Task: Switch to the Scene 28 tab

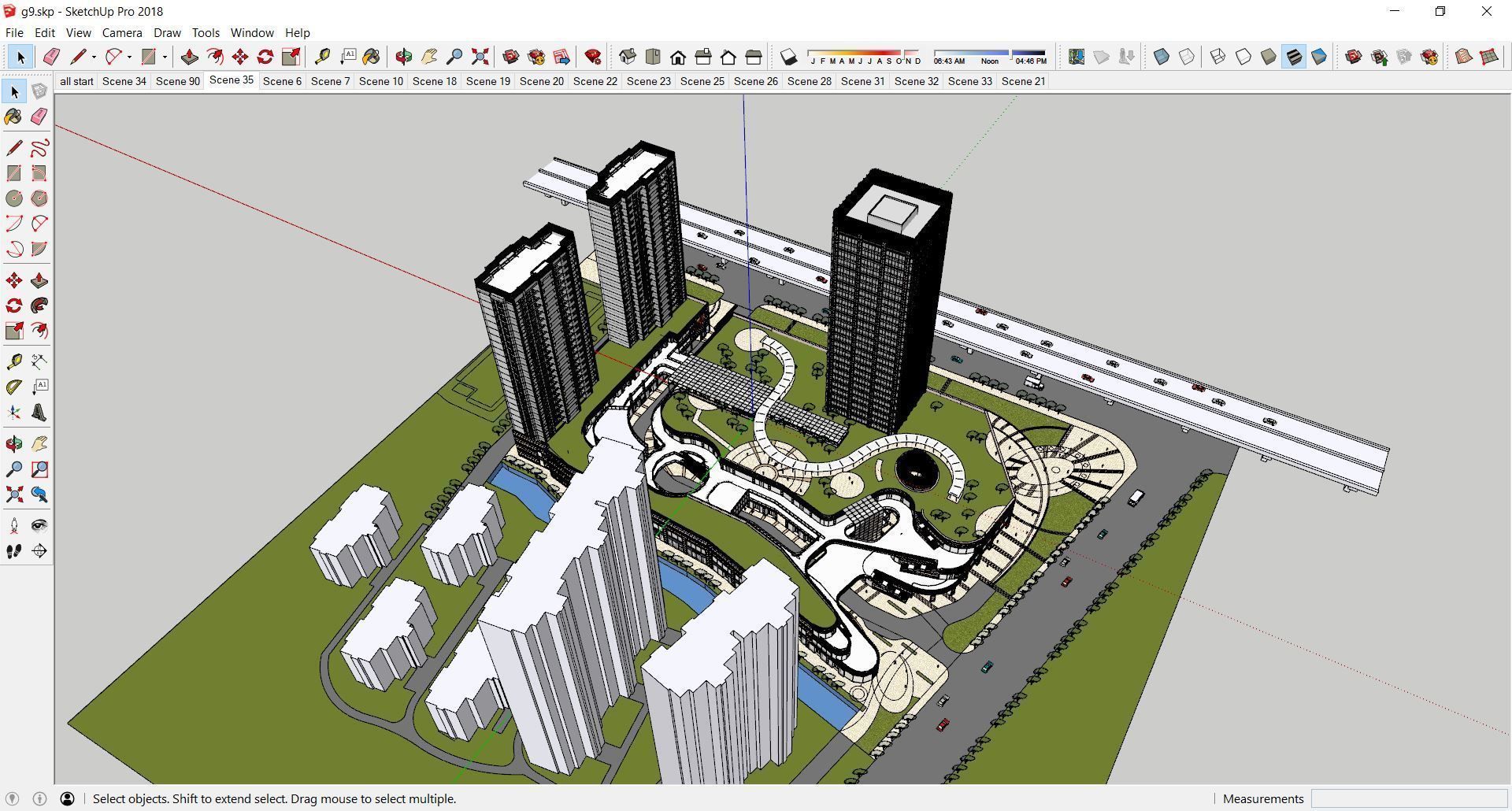Action: pyautogui.click(x=809, y=81)
